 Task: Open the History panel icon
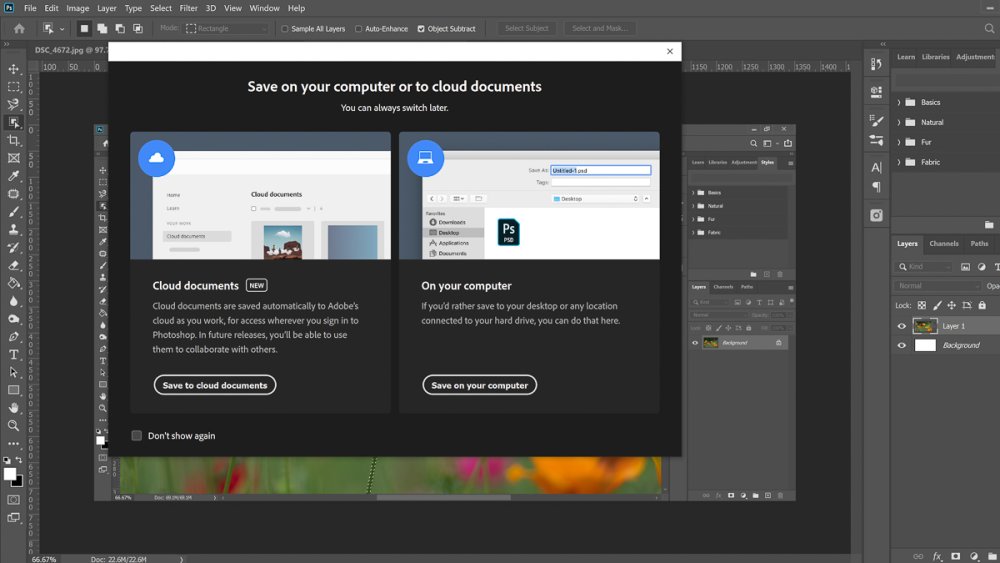[x=876, y=64]
